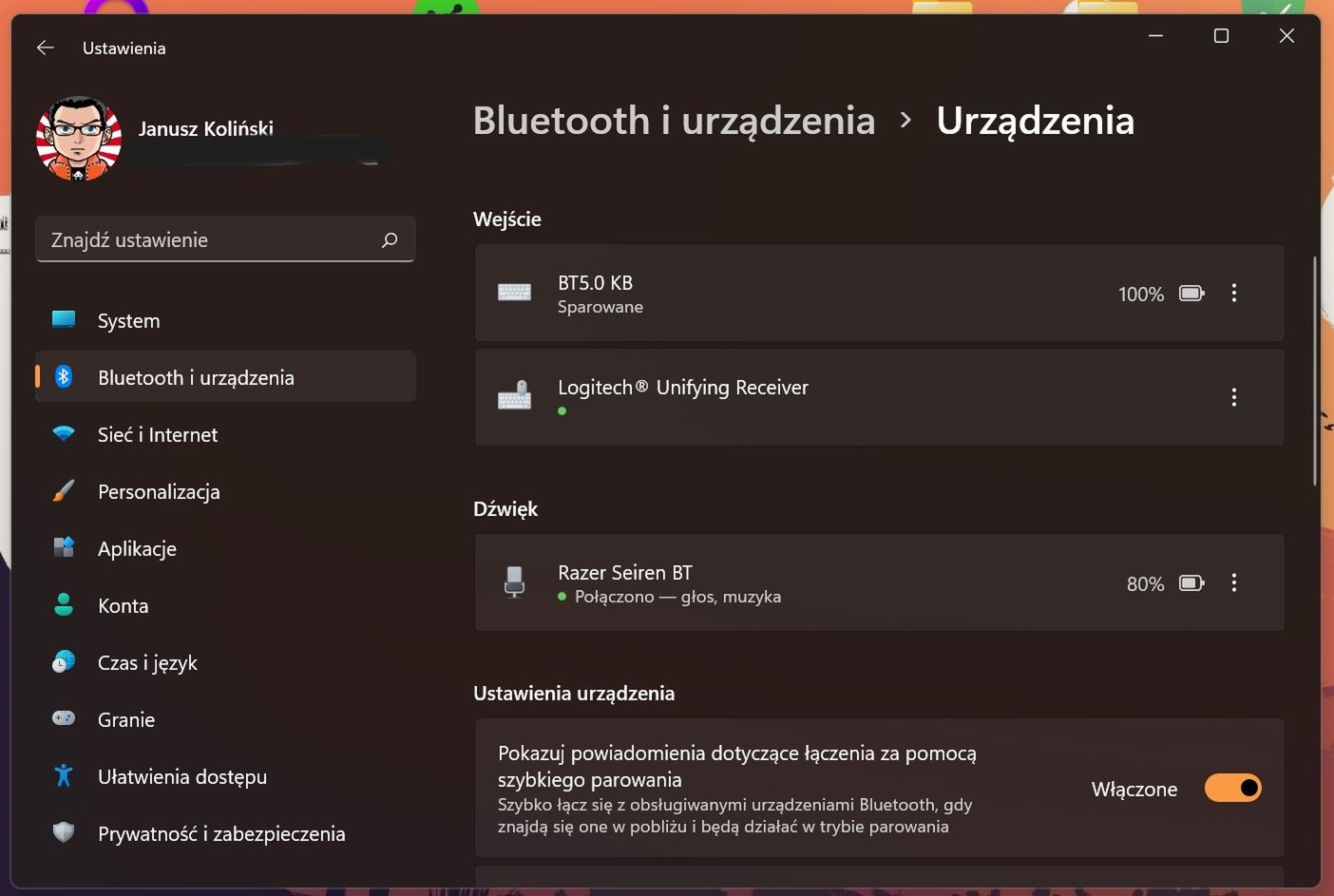The height and width of the screenshot is (896, 1334).
Task: Open Ułatwienia dostępu settings
Action: pos(225,776)
